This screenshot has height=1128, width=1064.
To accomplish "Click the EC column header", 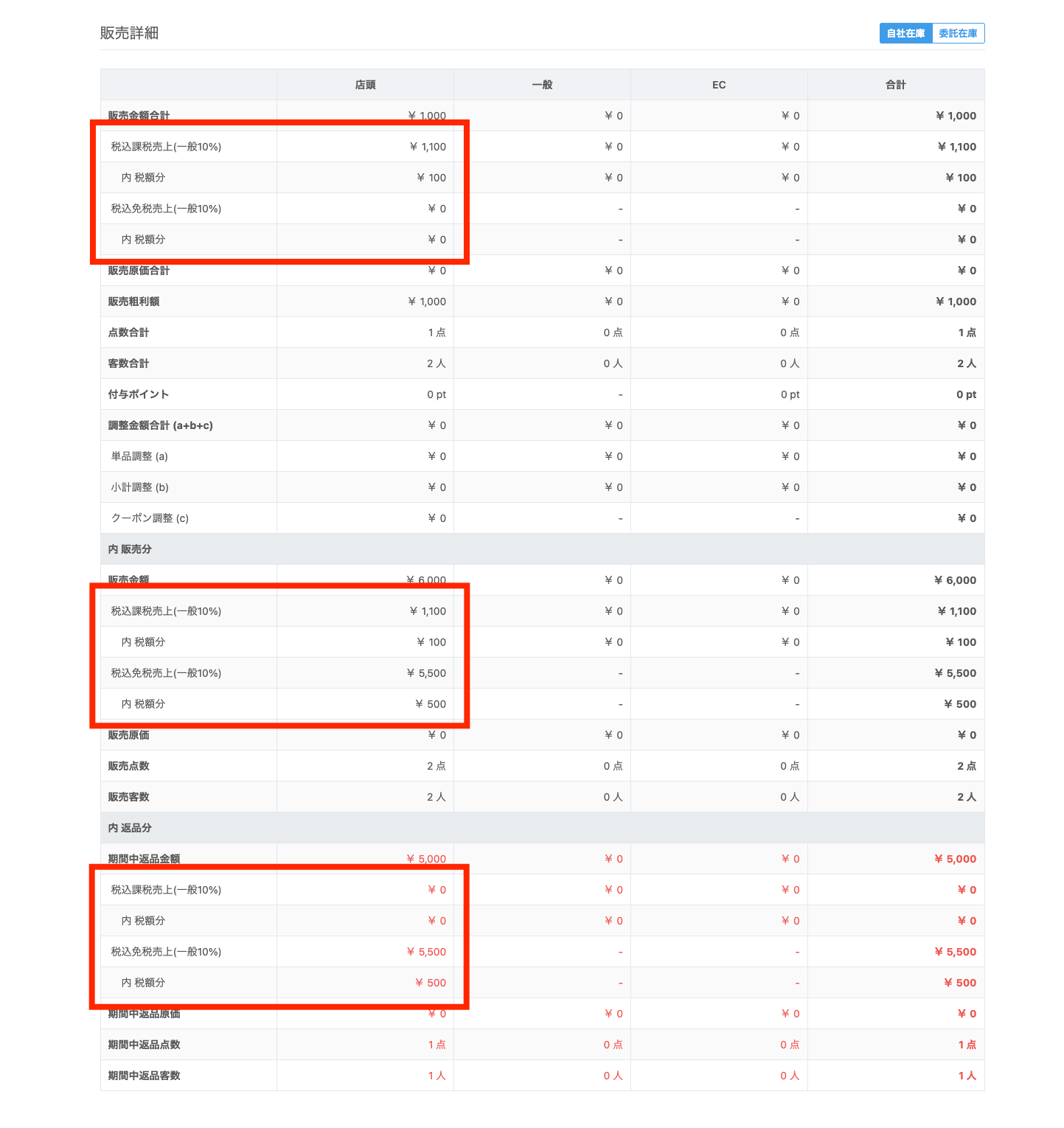I will click(719, 85).
